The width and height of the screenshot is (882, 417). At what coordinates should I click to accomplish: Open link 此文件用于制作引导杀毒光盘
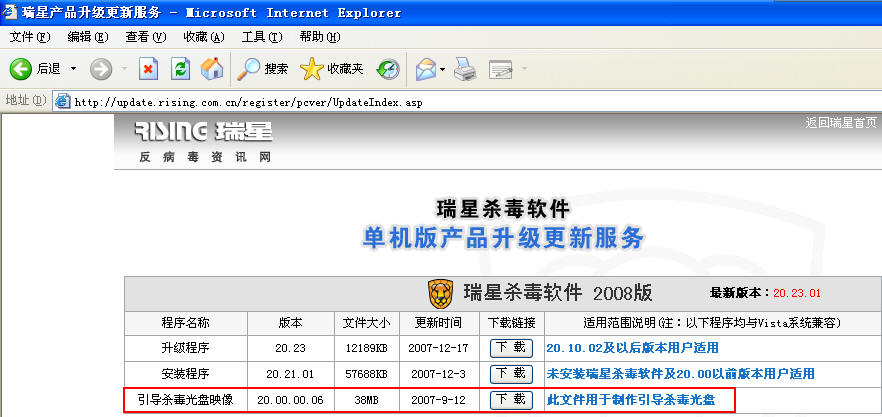click(631, 401)
